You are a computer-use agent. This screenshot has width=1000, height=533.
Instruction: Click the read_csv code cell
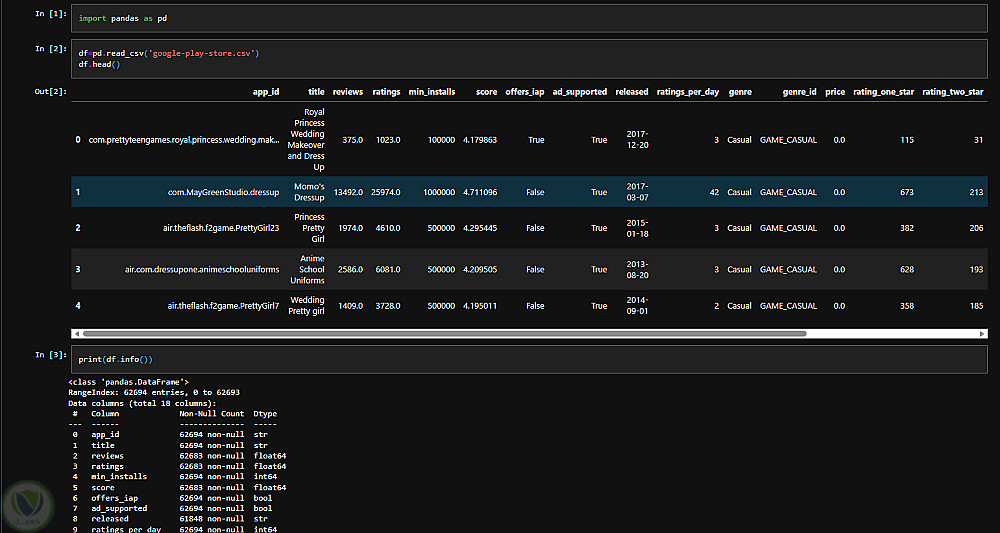(x=529, y=59)
